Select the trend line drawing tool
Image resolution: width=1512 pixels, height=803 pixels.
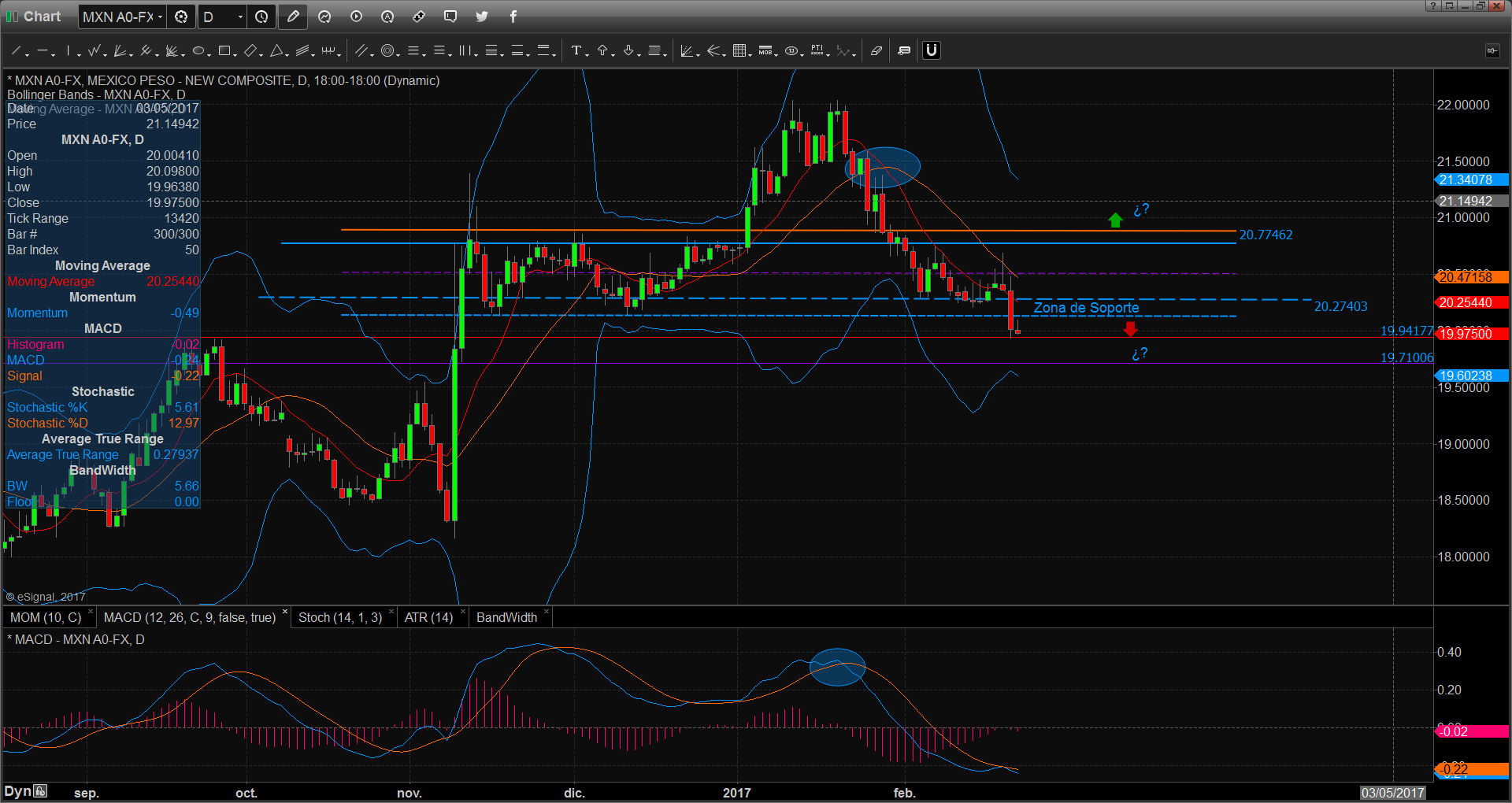(16, 51)
